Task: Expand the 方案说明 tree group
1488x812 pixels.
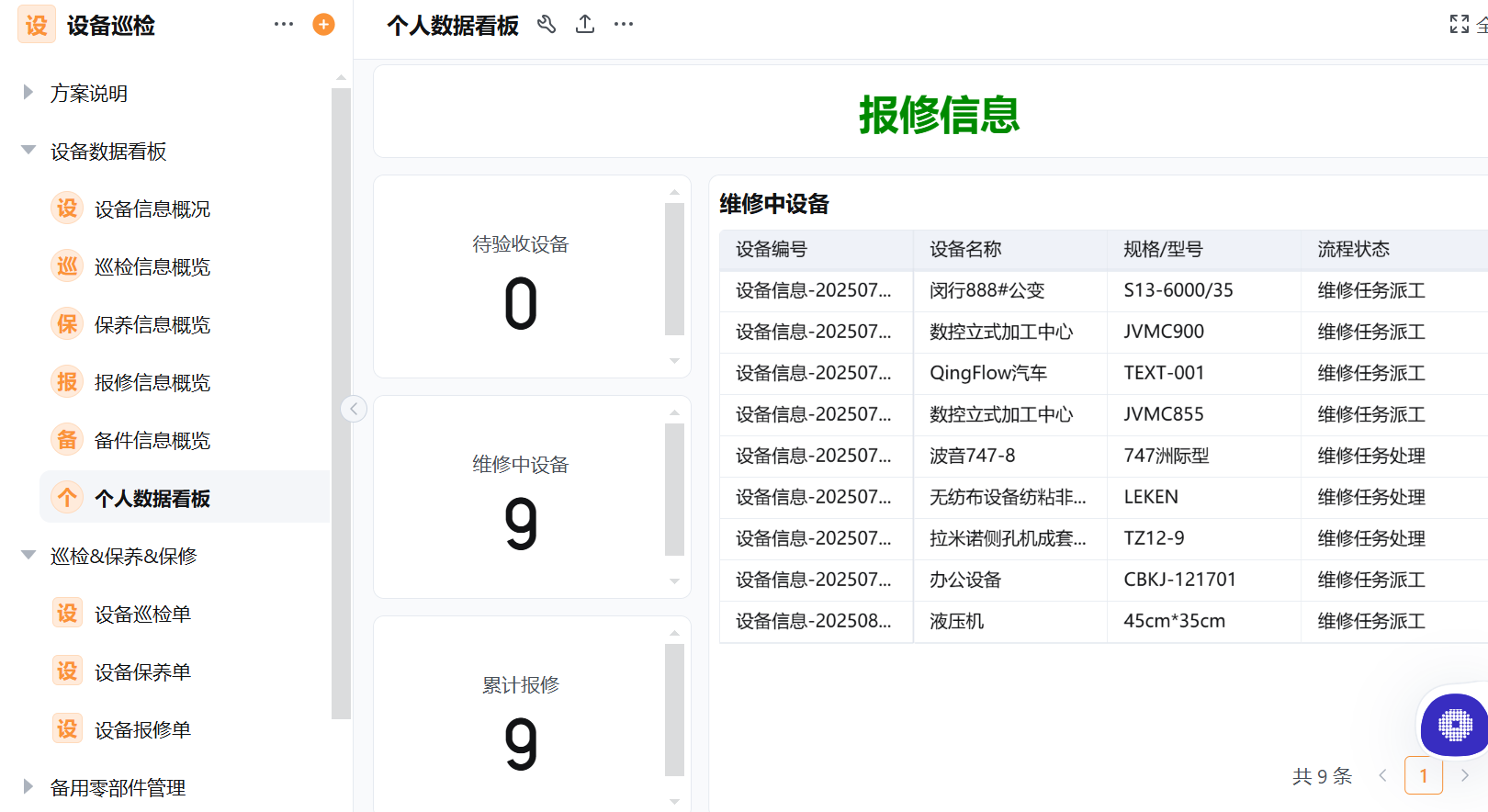Action: [28, 92]
